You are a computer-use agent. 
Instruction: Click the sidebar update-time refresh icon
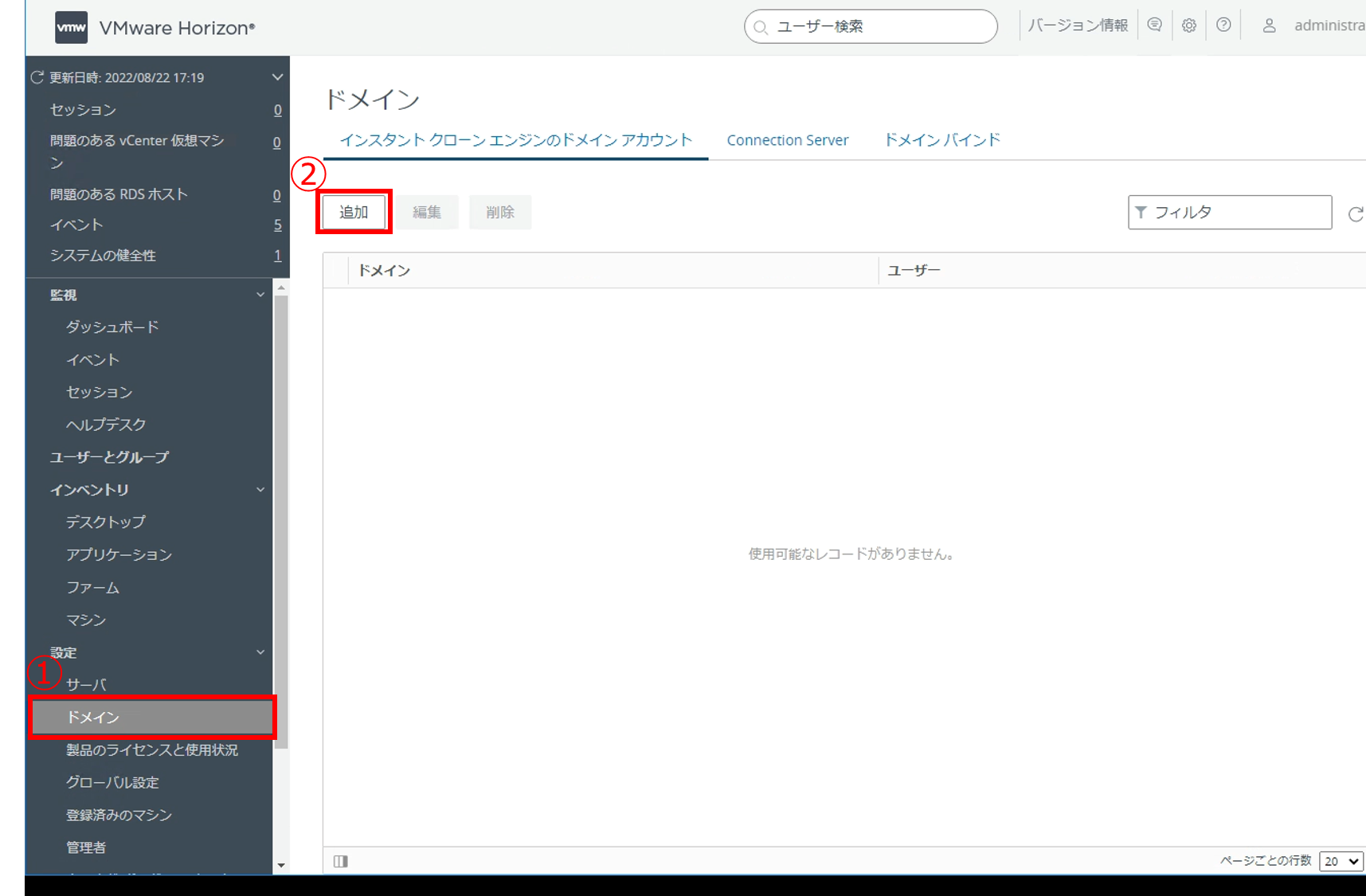point(37,77)
